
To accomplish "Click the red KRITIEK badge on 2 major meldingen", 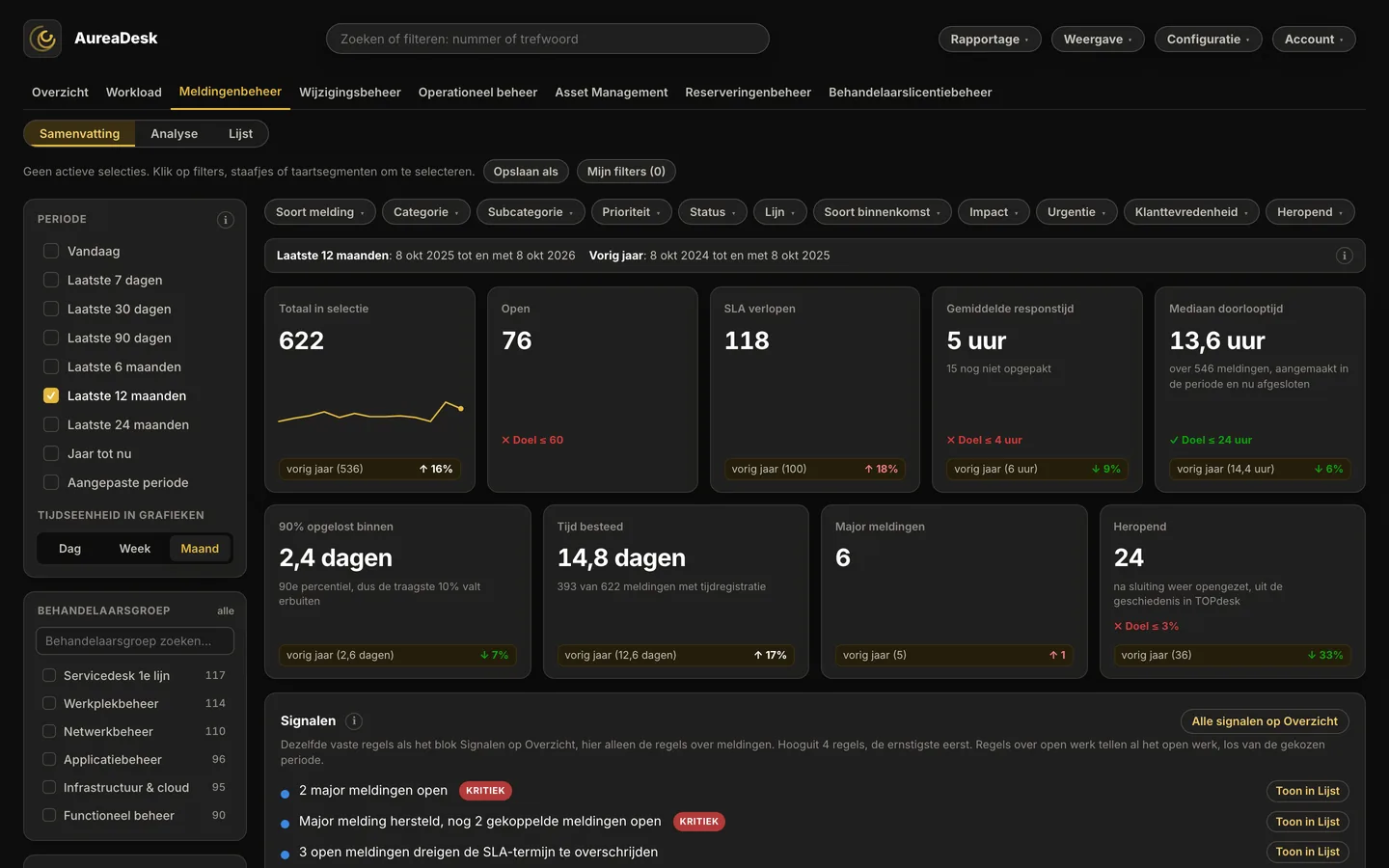I will [x=485, y=791].
